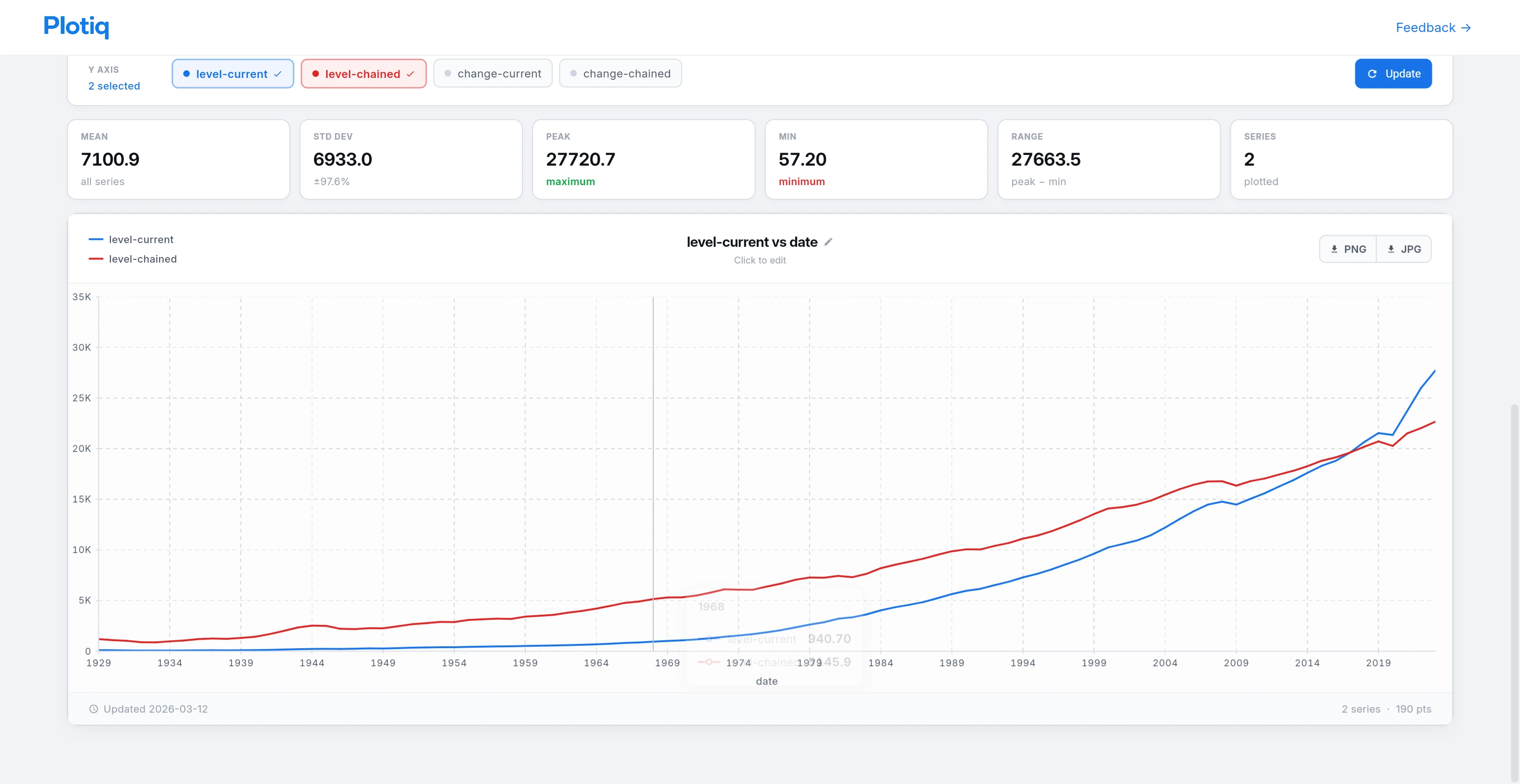The height and width of the screenshot is (784, 1520).
Task: Click the blue level-current legend line
Action: coord(96,239)
